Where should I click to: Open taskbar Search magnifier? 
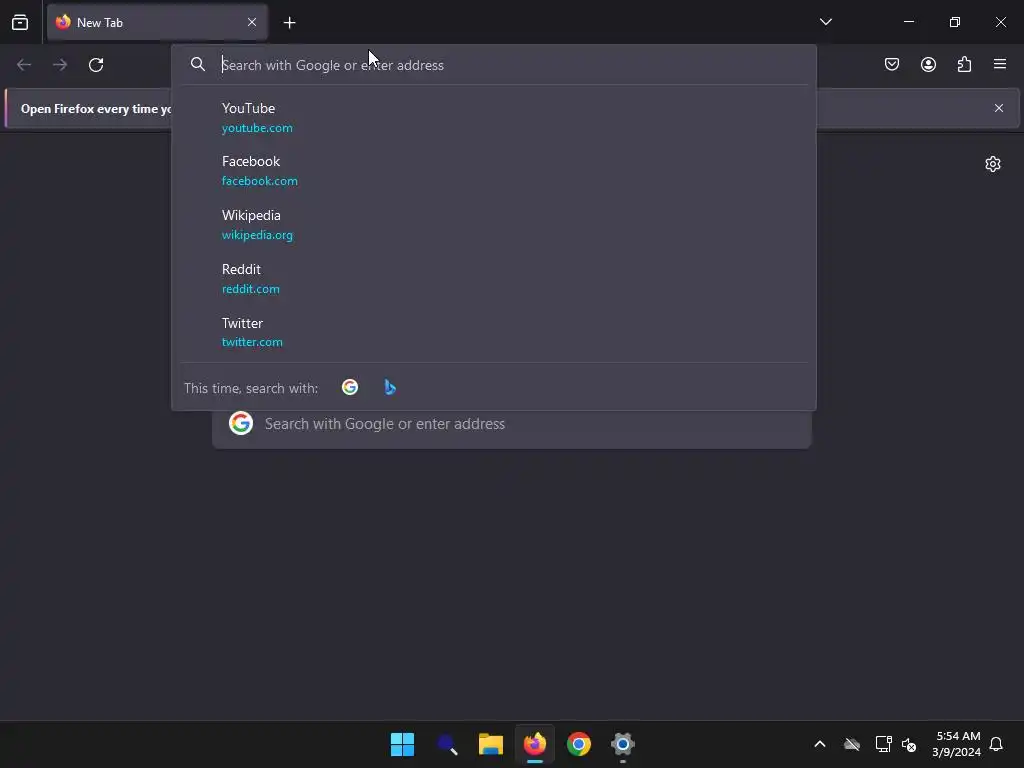click(447, 744)
